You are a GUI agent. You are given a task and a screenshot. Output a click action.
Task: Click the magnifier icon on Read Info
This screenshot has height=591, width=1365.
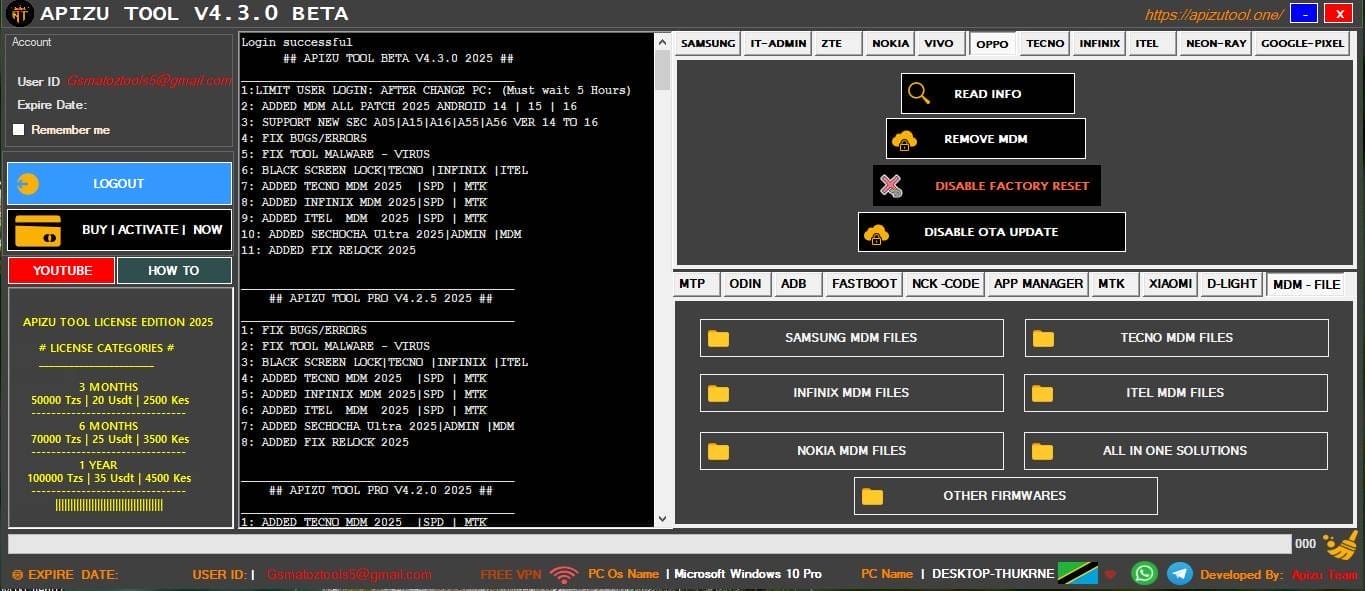918,93
